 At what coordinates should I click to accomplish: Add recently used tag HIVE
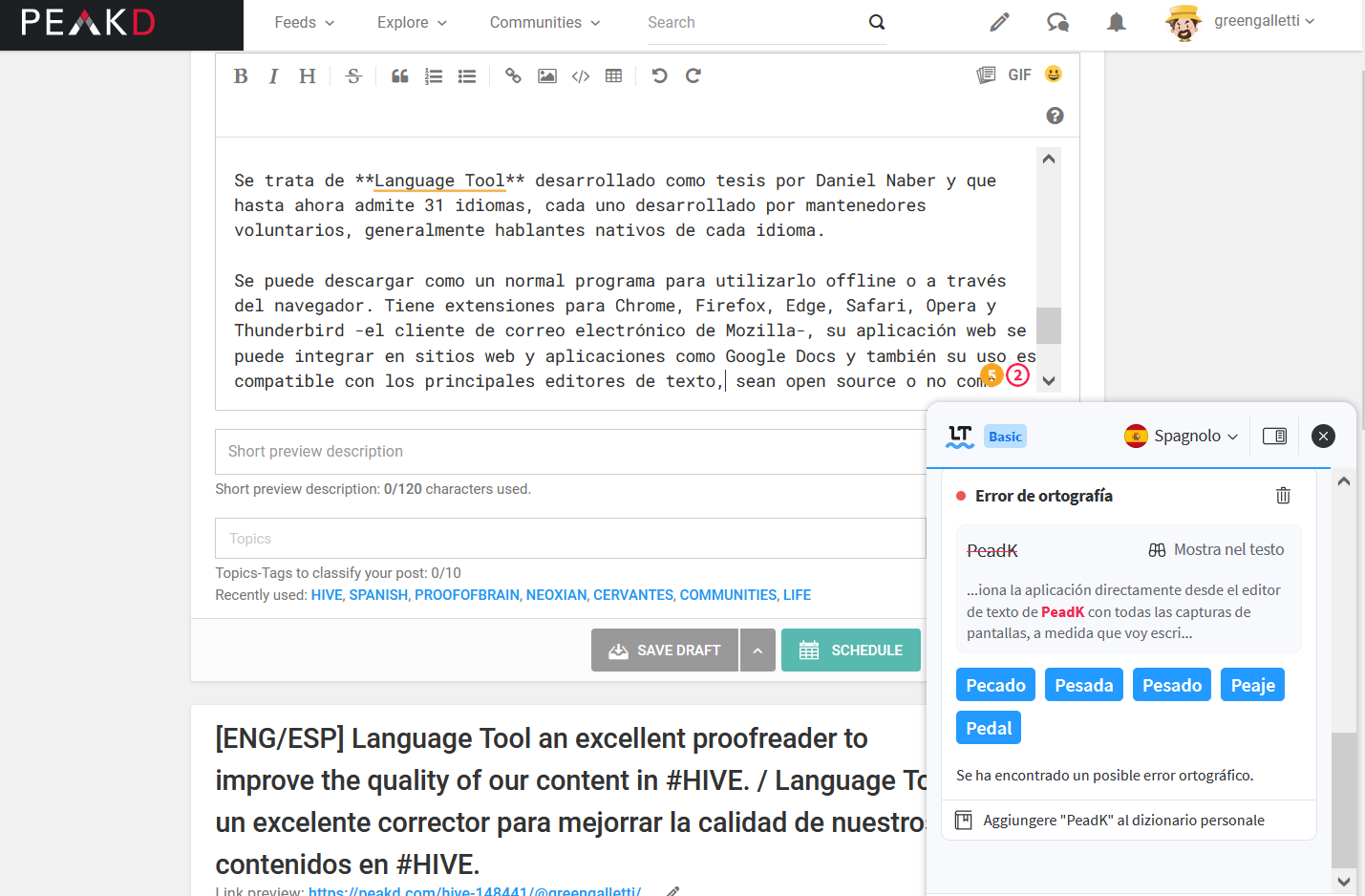point(327,595)
